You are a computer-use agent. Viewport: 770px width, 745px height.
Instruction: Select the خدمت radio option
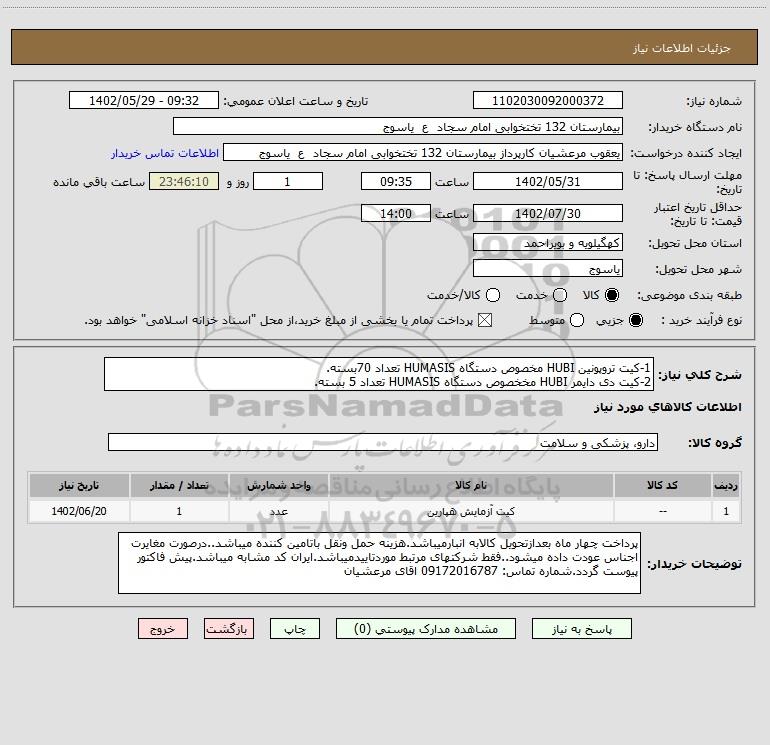[560, 295]
